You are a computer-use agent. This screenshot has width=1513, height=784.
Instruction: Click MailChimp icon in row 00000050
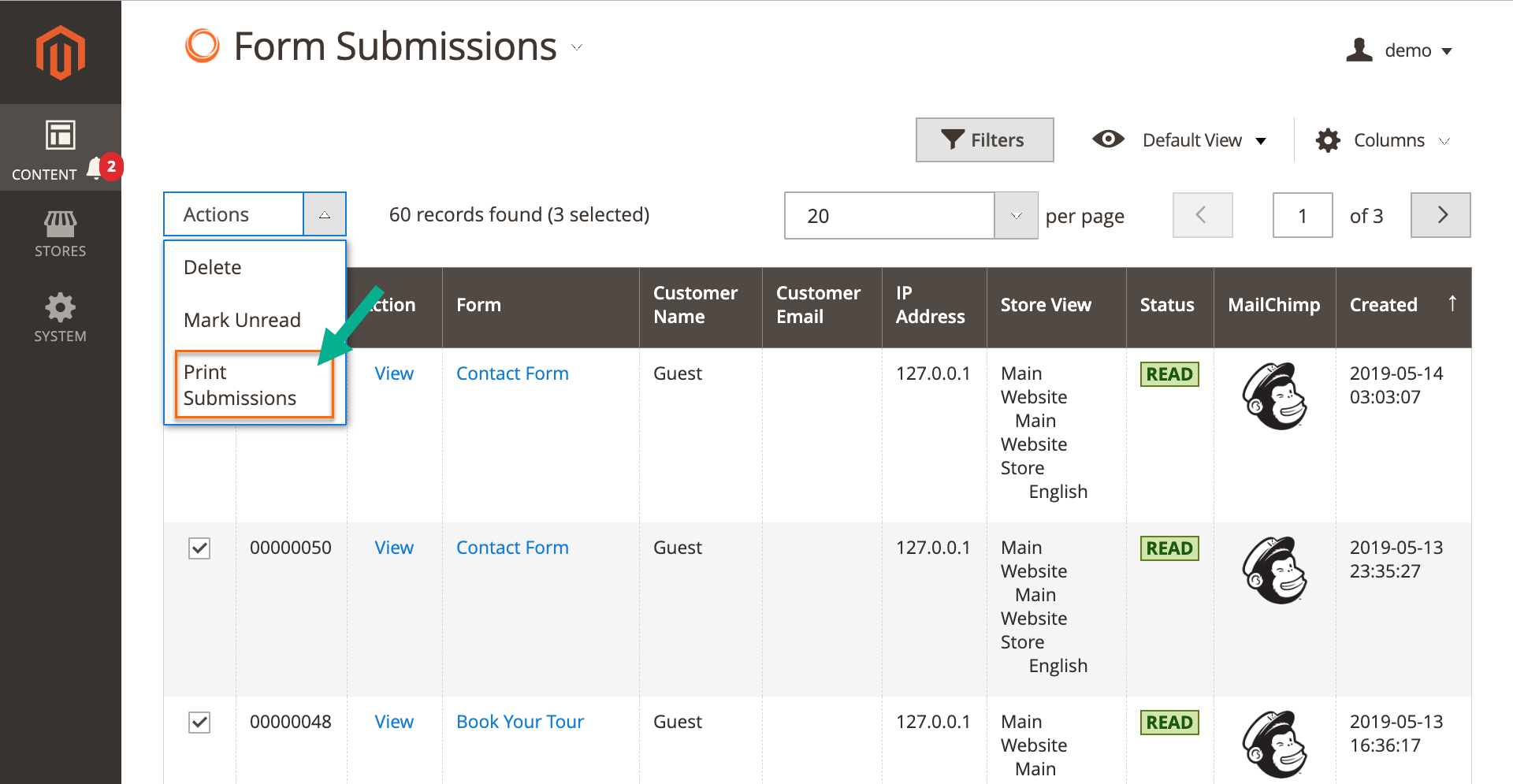pos(1274,570)
